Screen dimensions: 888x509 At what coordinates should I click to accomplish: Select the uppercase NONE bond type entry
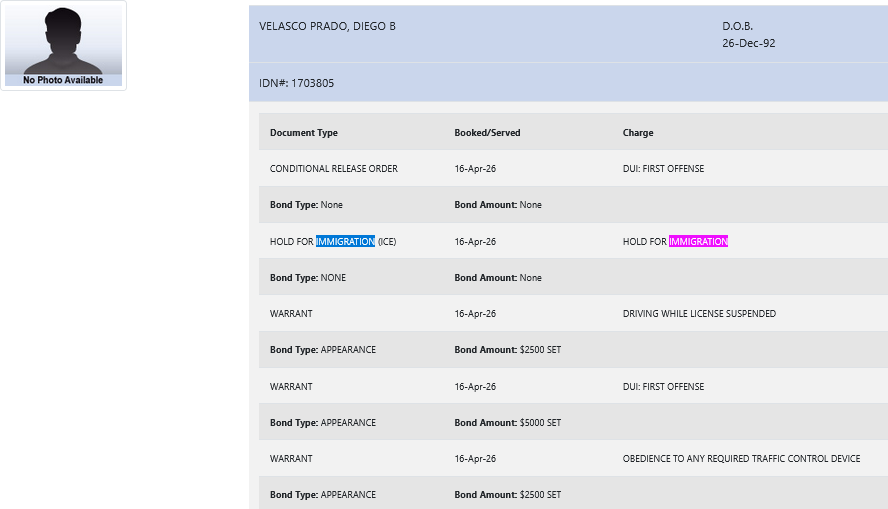point(333,278)
